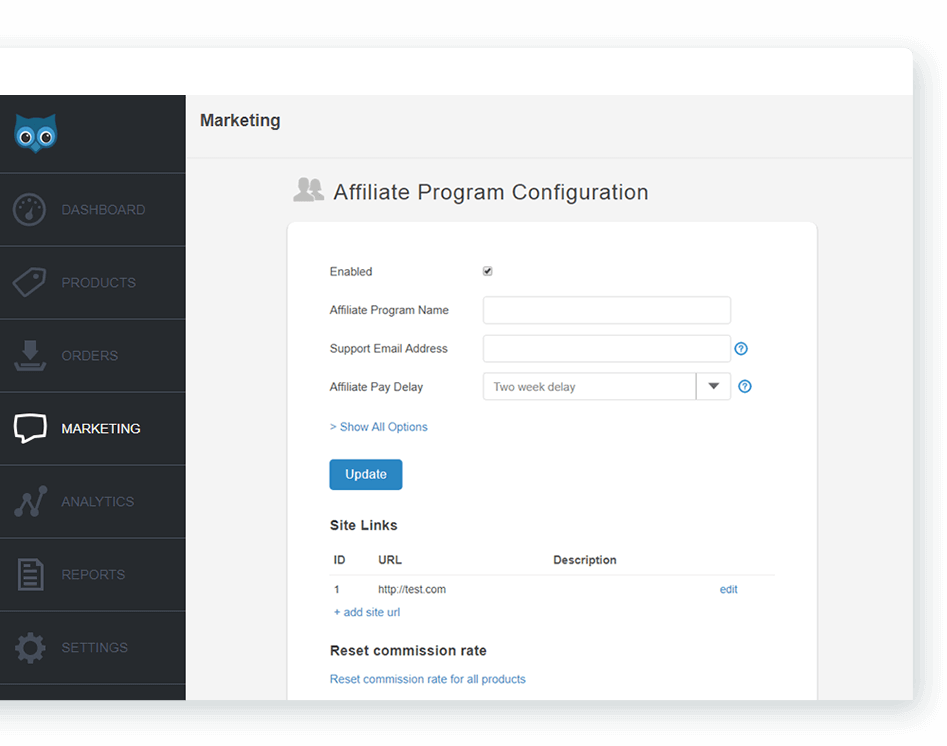The image size is (947, 746).
Task: Click the add site url link
Action: point(367,613)
